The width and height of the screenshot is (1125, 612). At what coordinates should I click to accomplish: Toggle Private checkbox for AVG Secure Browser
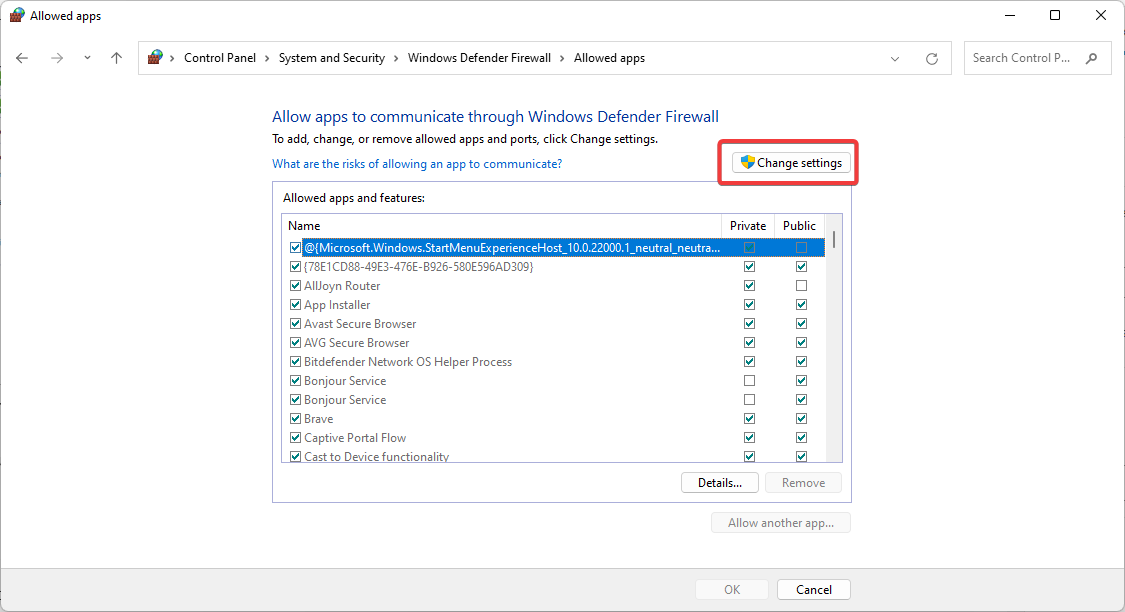click(749, 342)
